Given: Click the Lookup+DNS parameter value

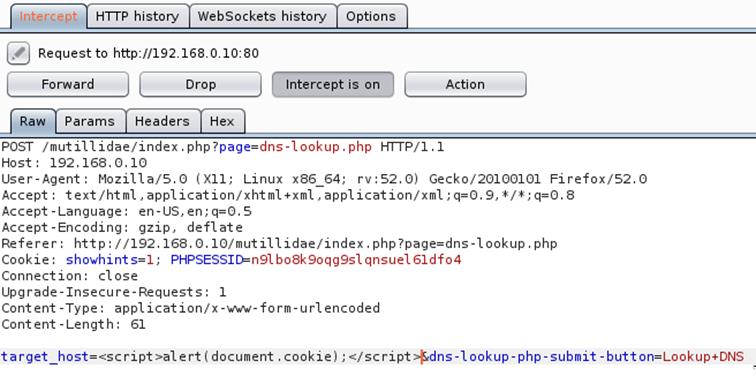Looking at the screenshot, I should pos(703,357).
